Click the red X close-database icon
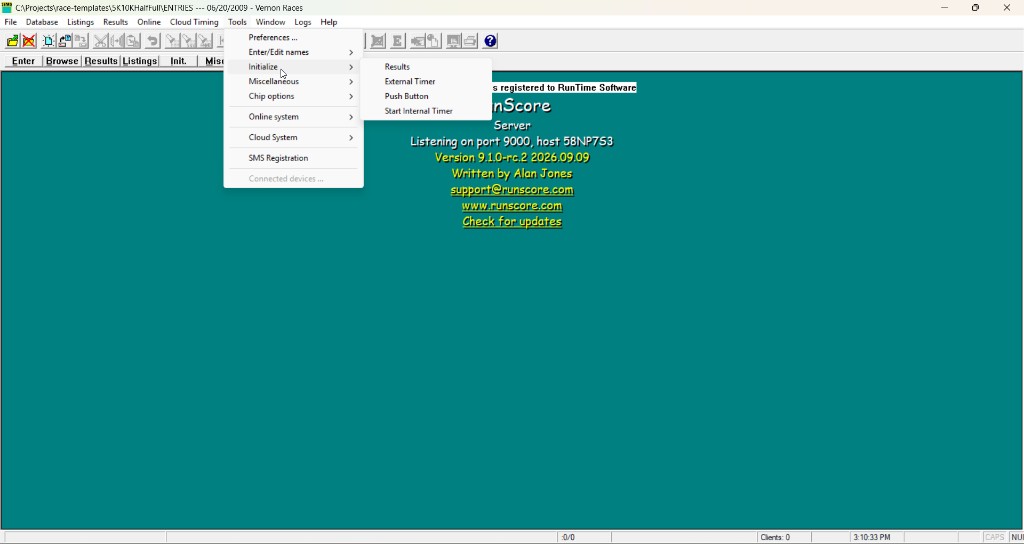Screen dimensions: 1024x544 coord(29,41)
